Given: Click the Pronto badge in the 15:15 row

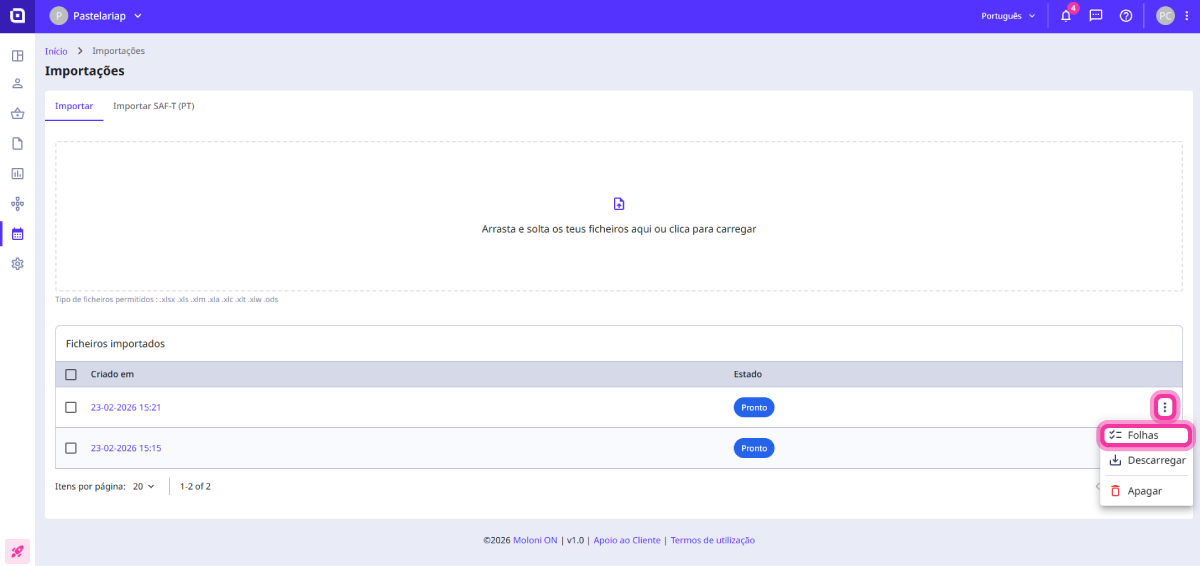Looking at the screenshot, I should (x=754, y=448).
